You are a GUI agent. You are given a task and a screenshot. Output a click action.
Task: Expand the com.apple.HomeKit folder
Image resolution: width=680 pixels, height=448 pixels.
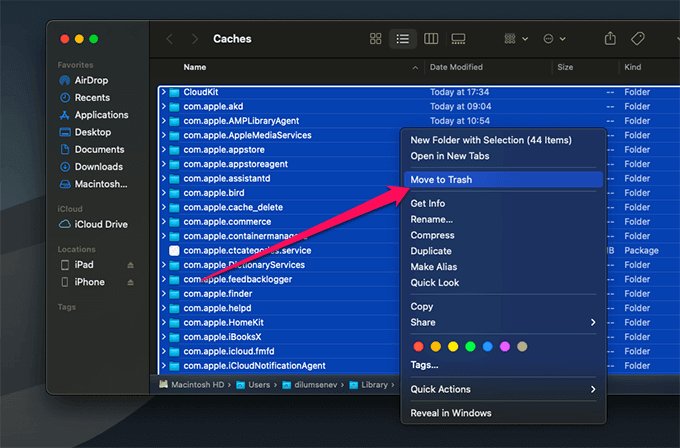click(163, 322)
